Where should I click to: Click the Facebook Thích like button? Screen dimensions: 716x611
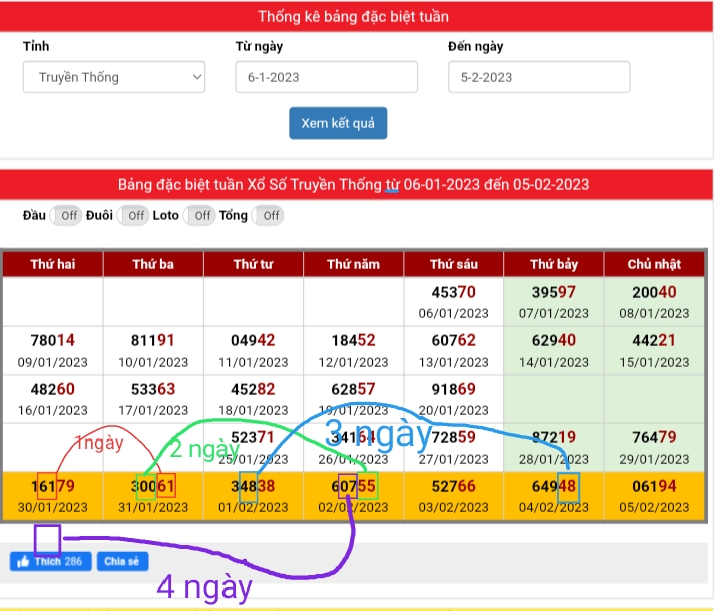pos(50,561)
